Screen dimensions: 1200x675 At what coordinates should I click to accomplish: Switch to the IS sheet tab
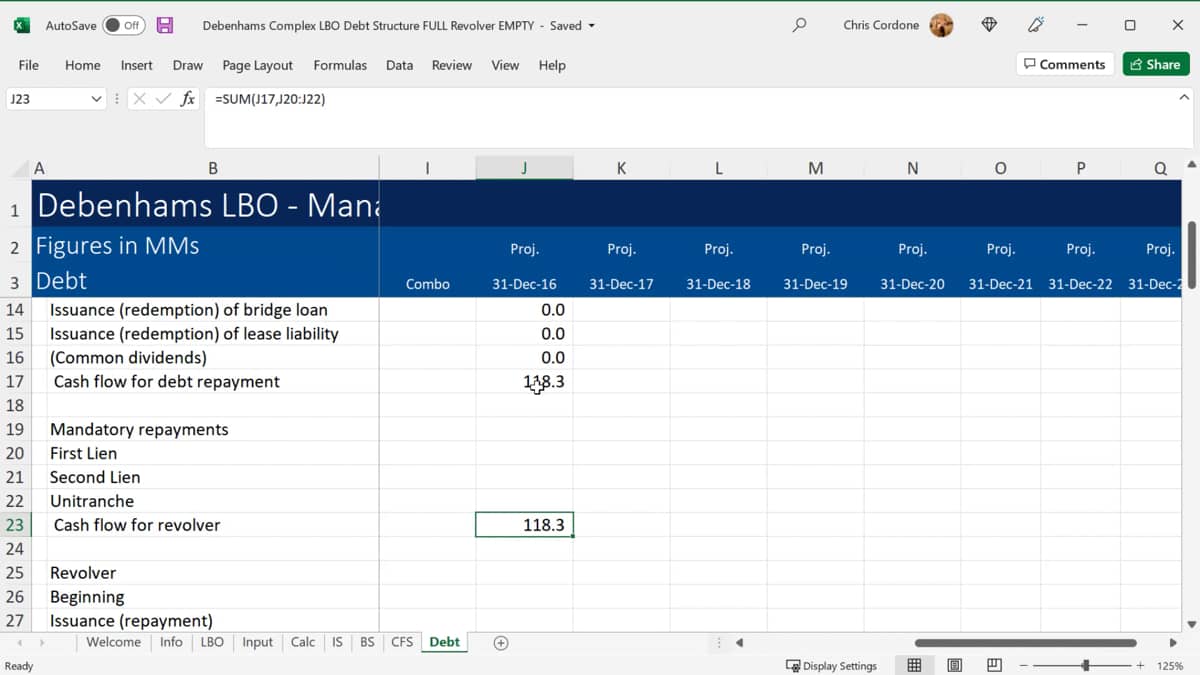point(337,642)
